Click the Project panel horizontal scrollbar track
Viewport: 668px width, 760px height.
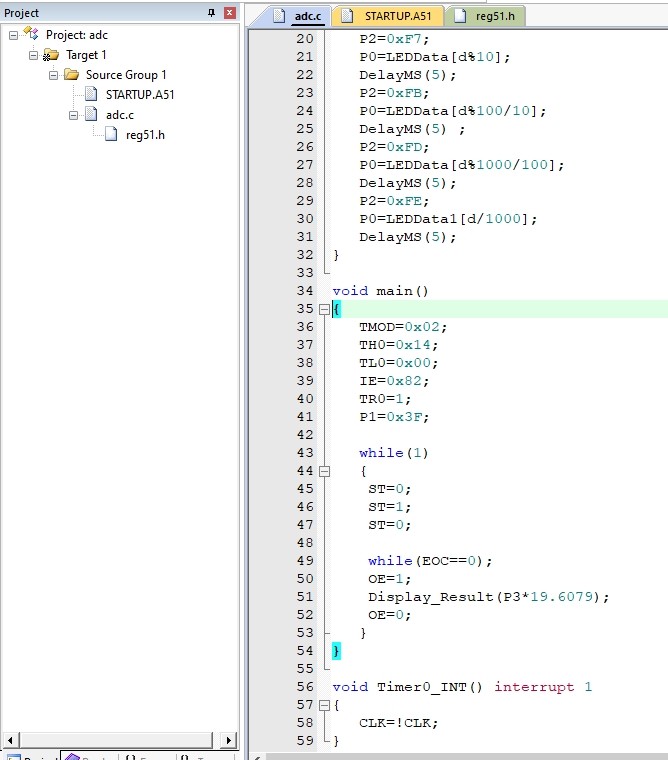116,740
